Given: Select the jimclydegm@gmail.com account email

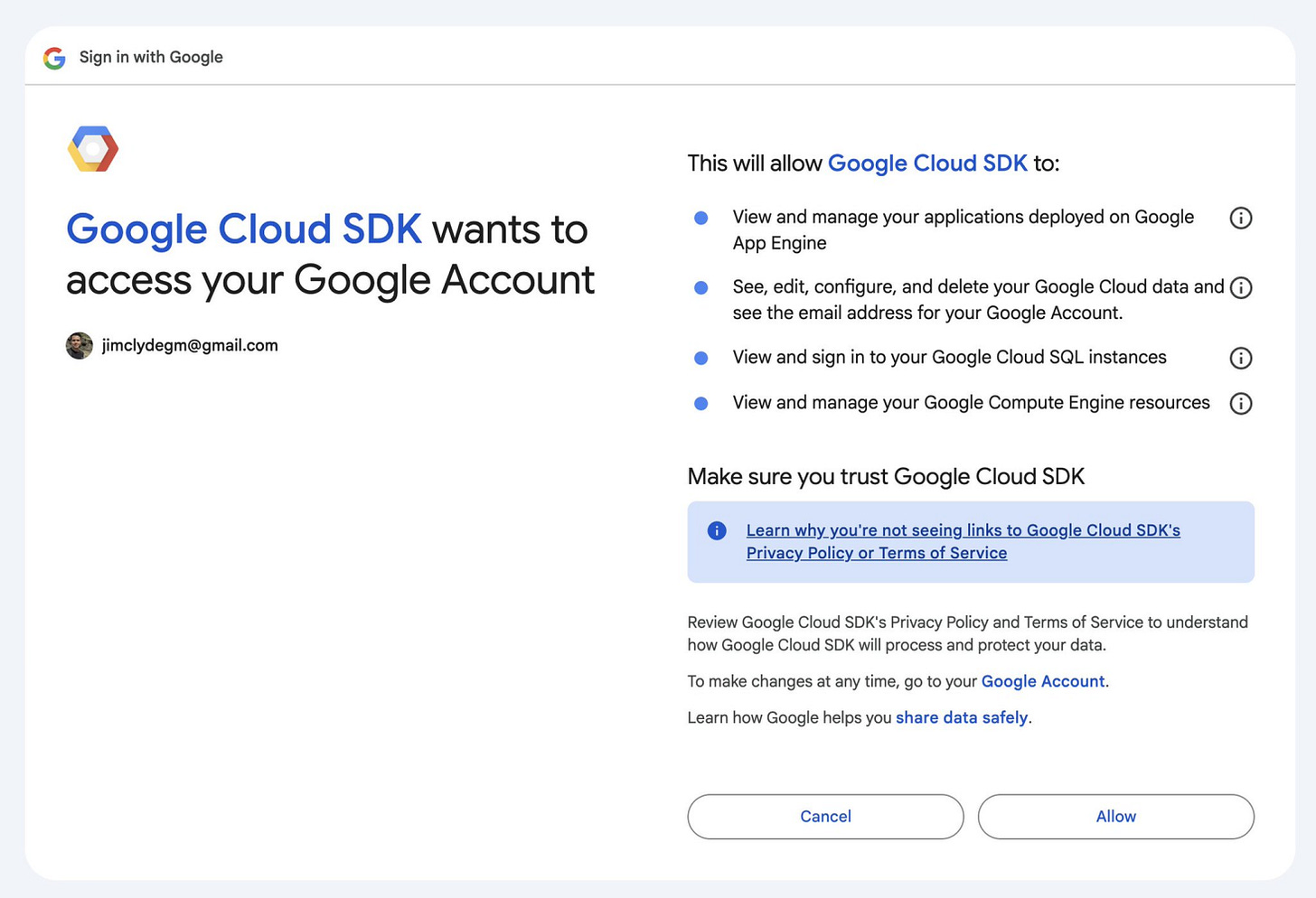Looking at the screenshot, I should [x=190, y=345].
